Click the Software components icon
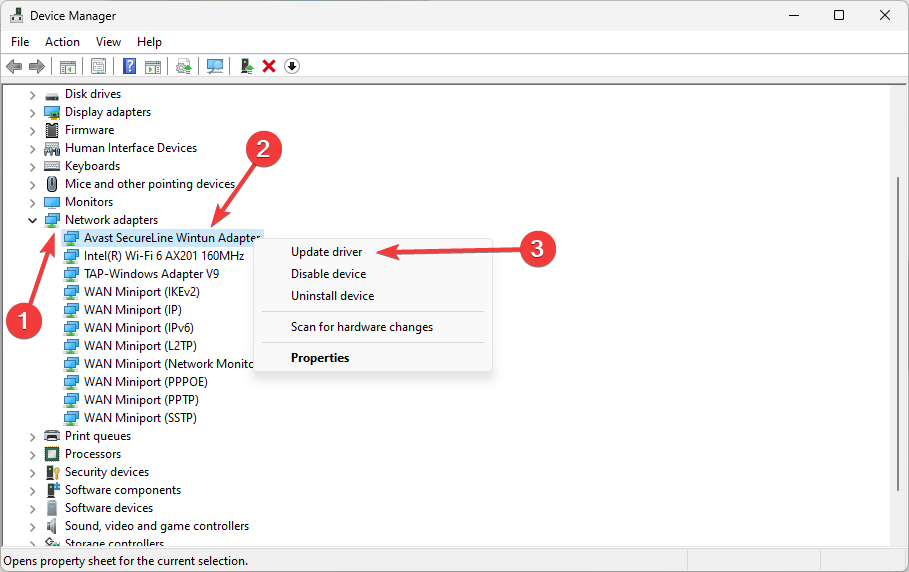This screenshot has width=909, height=572. pyautogui.click(x=52, y=490)
